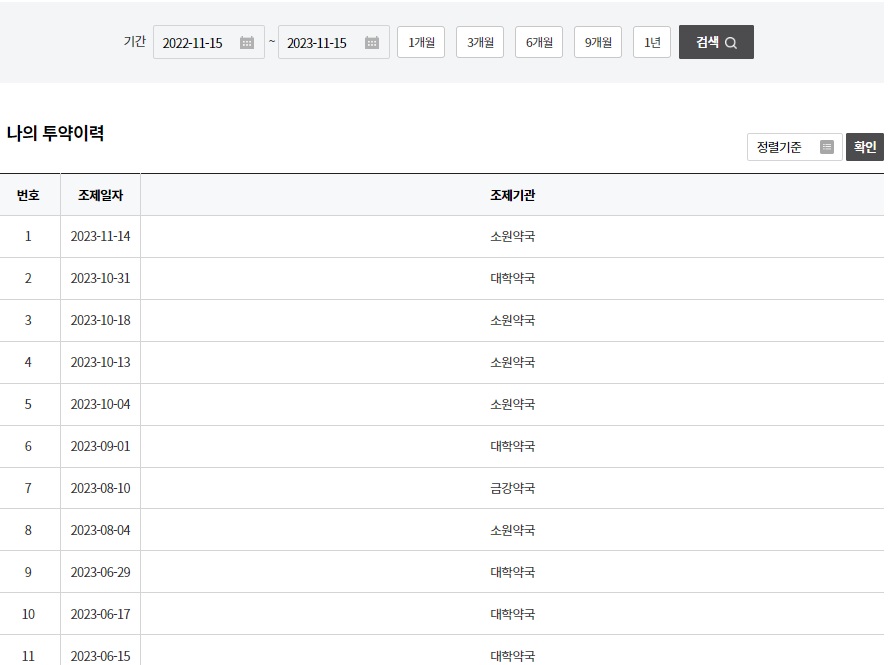Click the 검색 search button

716,42
